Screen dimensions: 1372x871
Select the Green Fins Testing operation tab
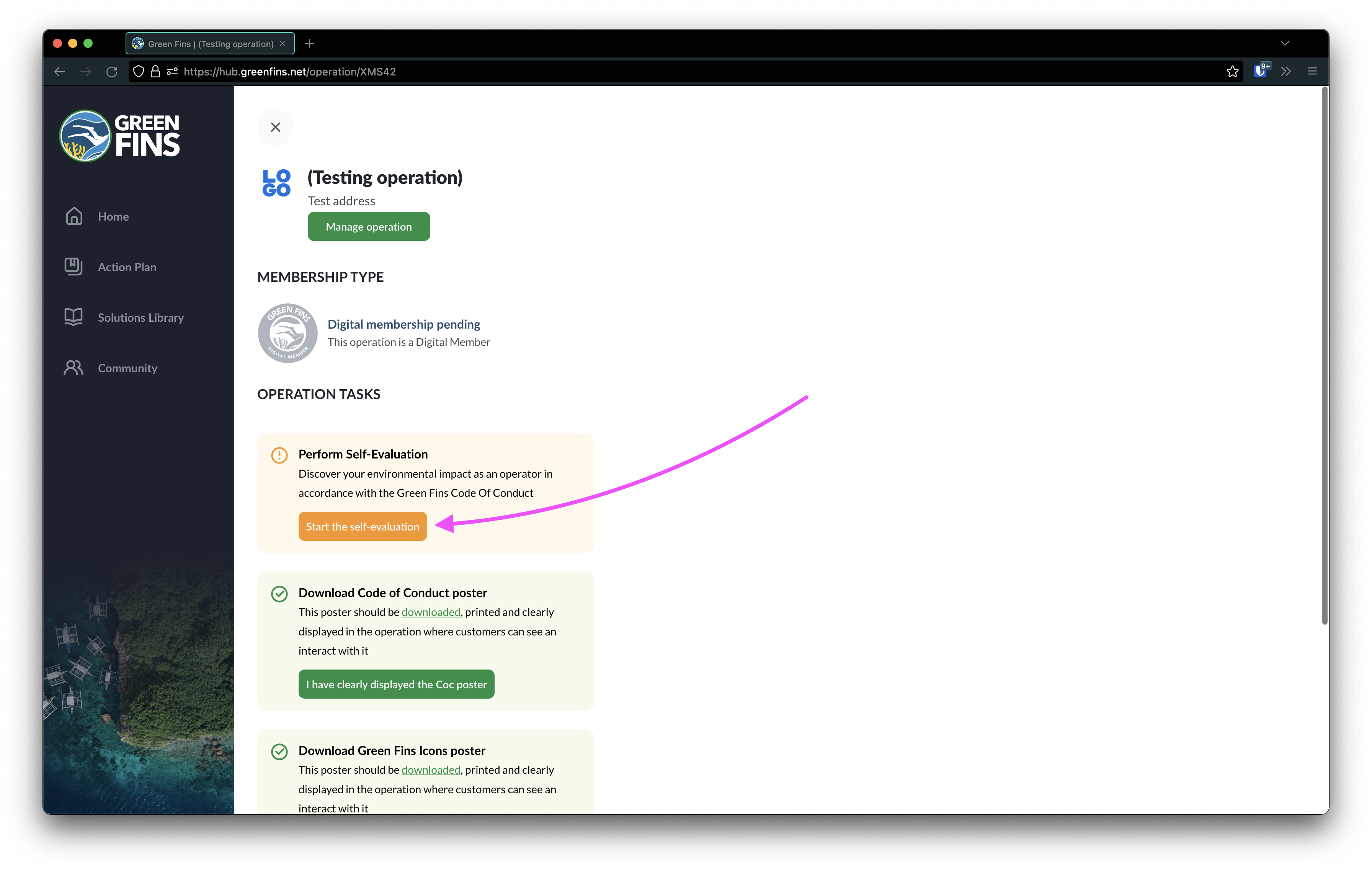tap(210, 43)
